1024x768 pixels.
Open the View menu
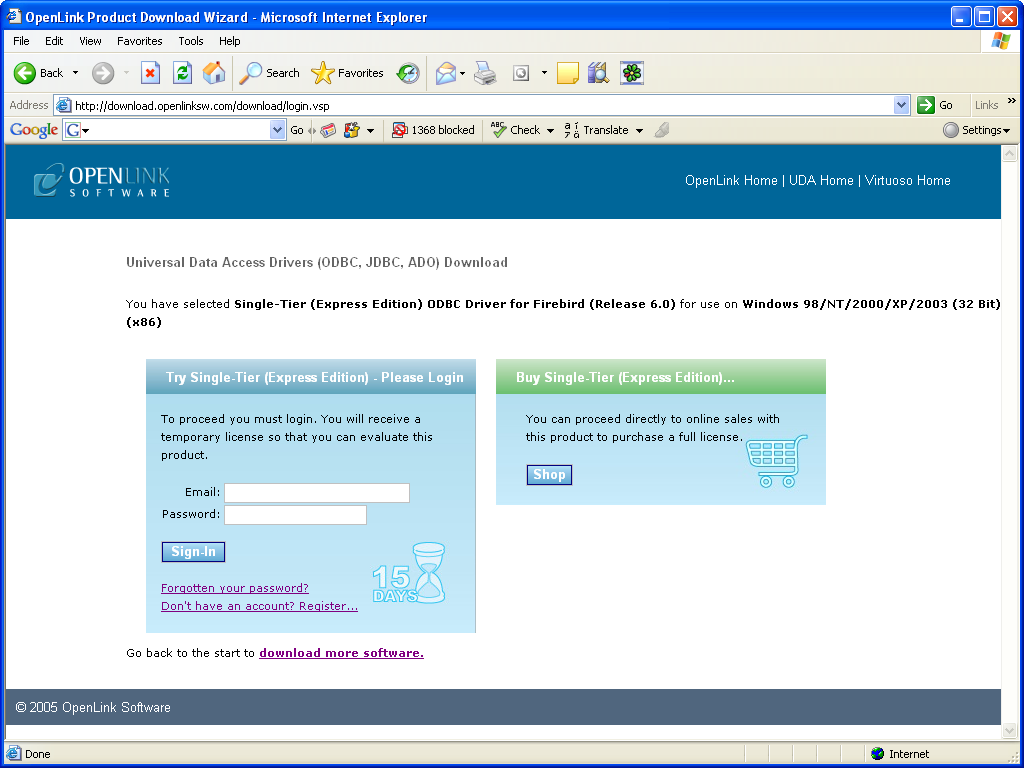90,40
